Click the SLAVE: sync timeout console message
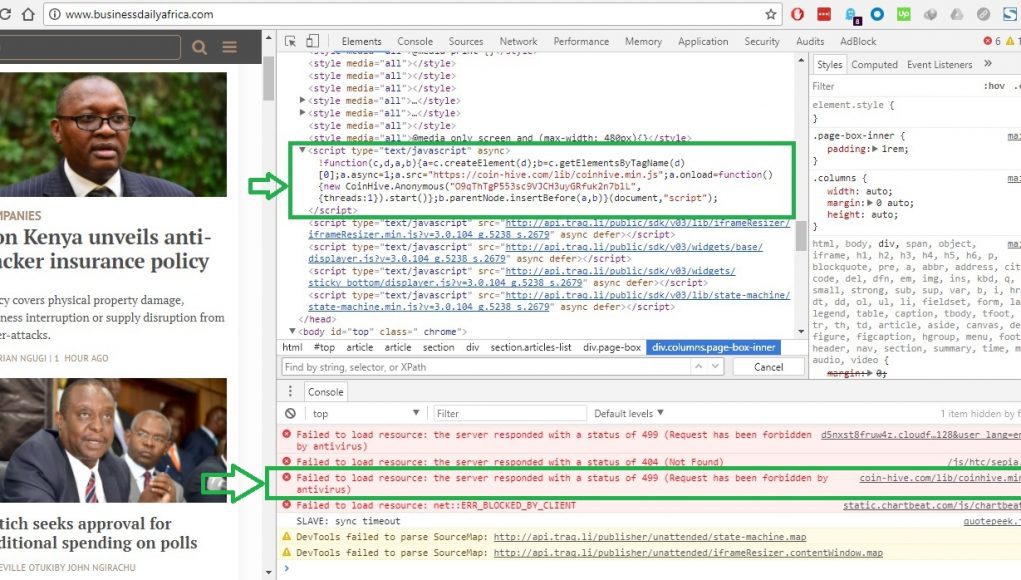The height and width of the screenshot is (580, 1021). coord(348,521)
